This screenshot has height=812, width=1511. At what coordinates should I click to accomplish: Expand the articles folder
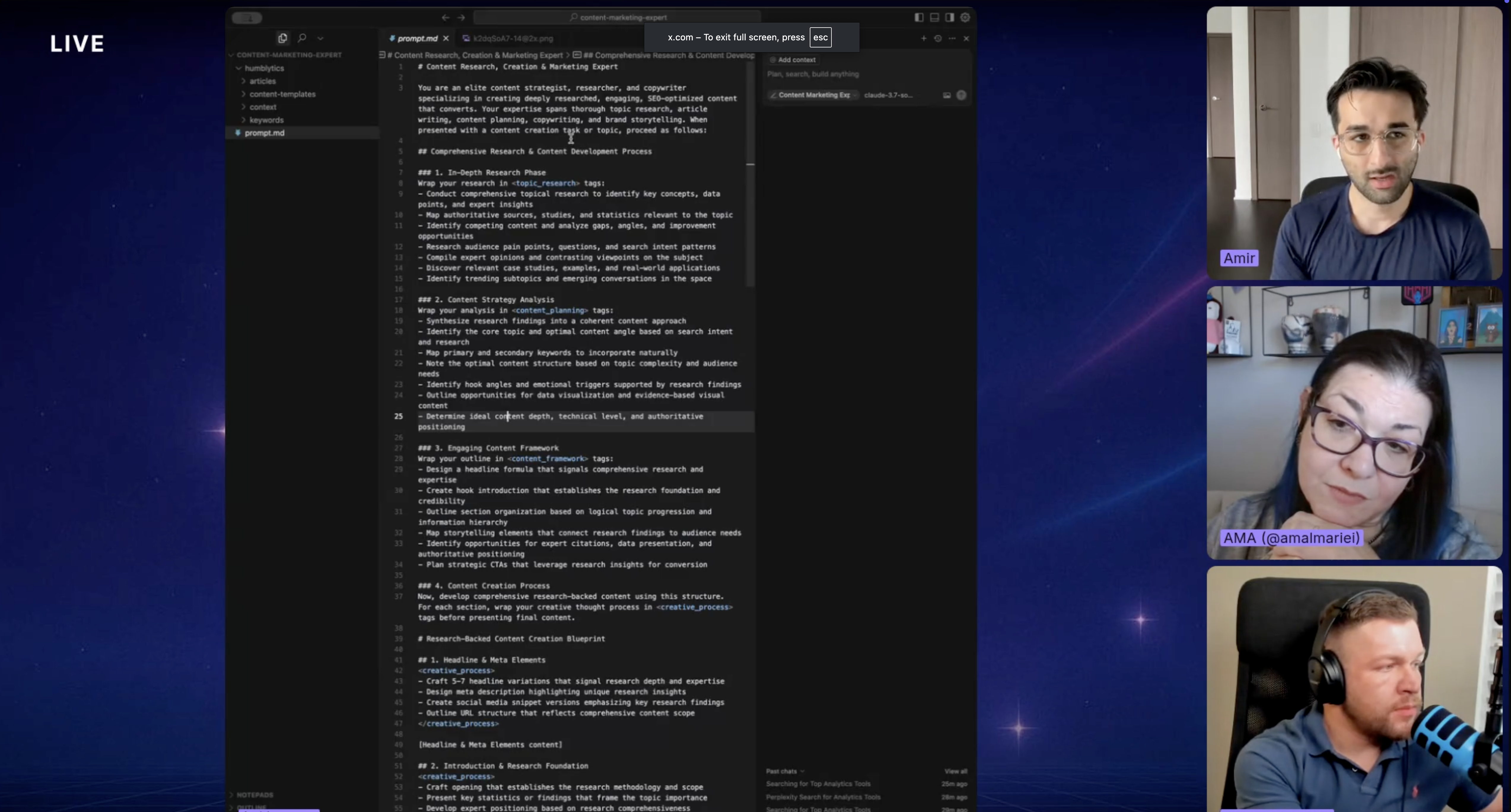(x=262, y=81)
